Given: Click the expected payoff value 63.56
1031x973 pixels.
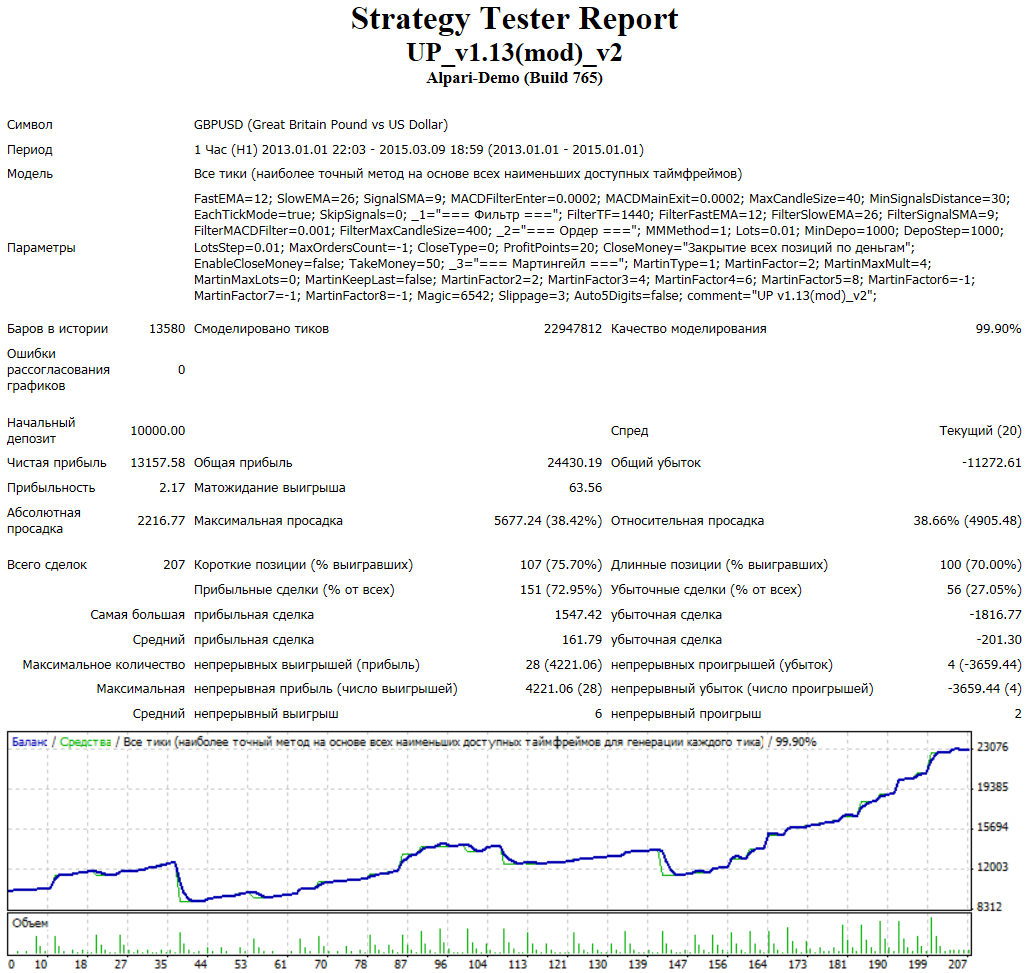Looking at the screenshot, I should [585, 488].
